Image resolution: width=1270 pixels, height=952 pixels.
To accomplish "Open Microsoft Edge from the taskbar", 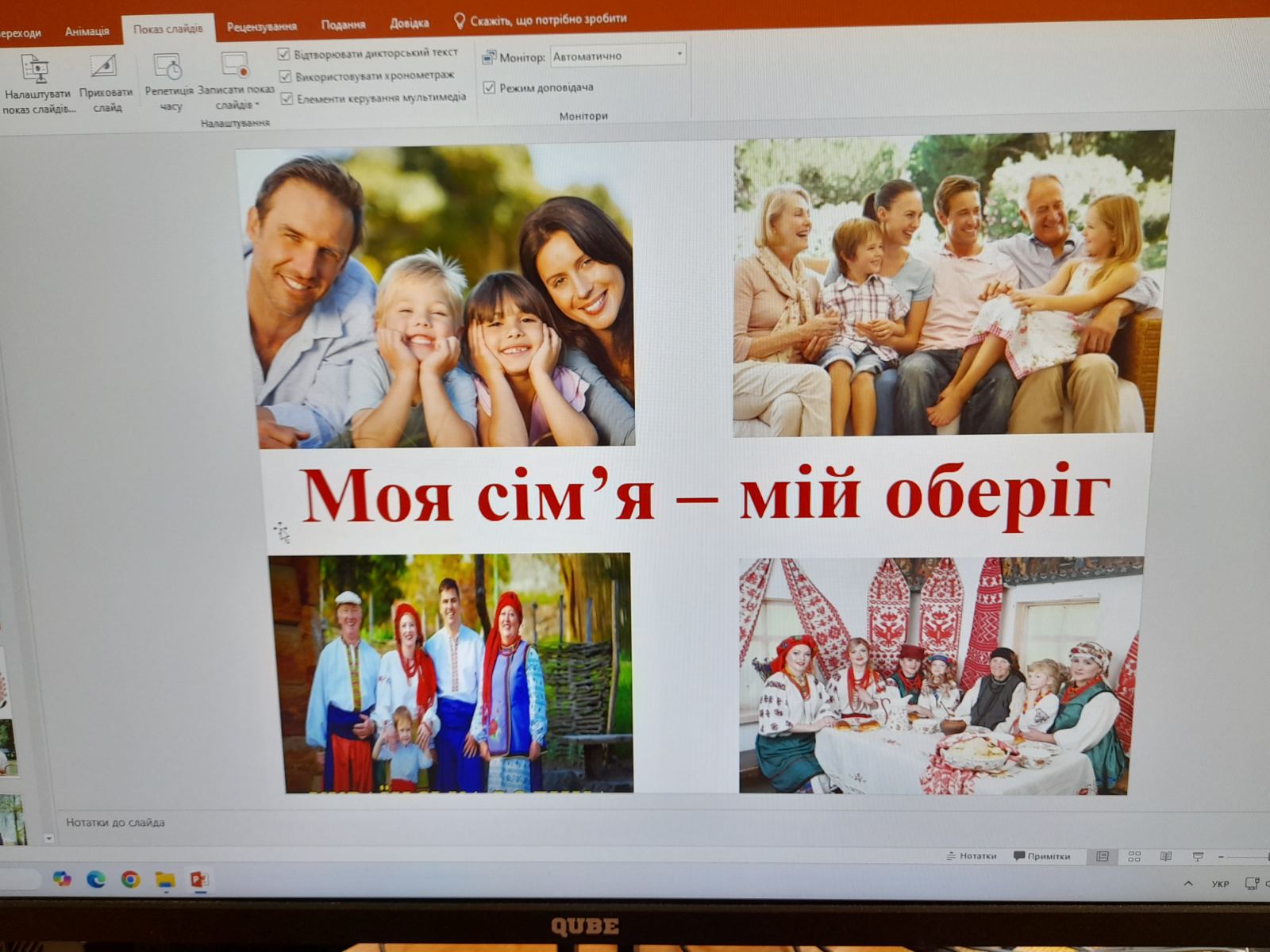I will (96, 879).
